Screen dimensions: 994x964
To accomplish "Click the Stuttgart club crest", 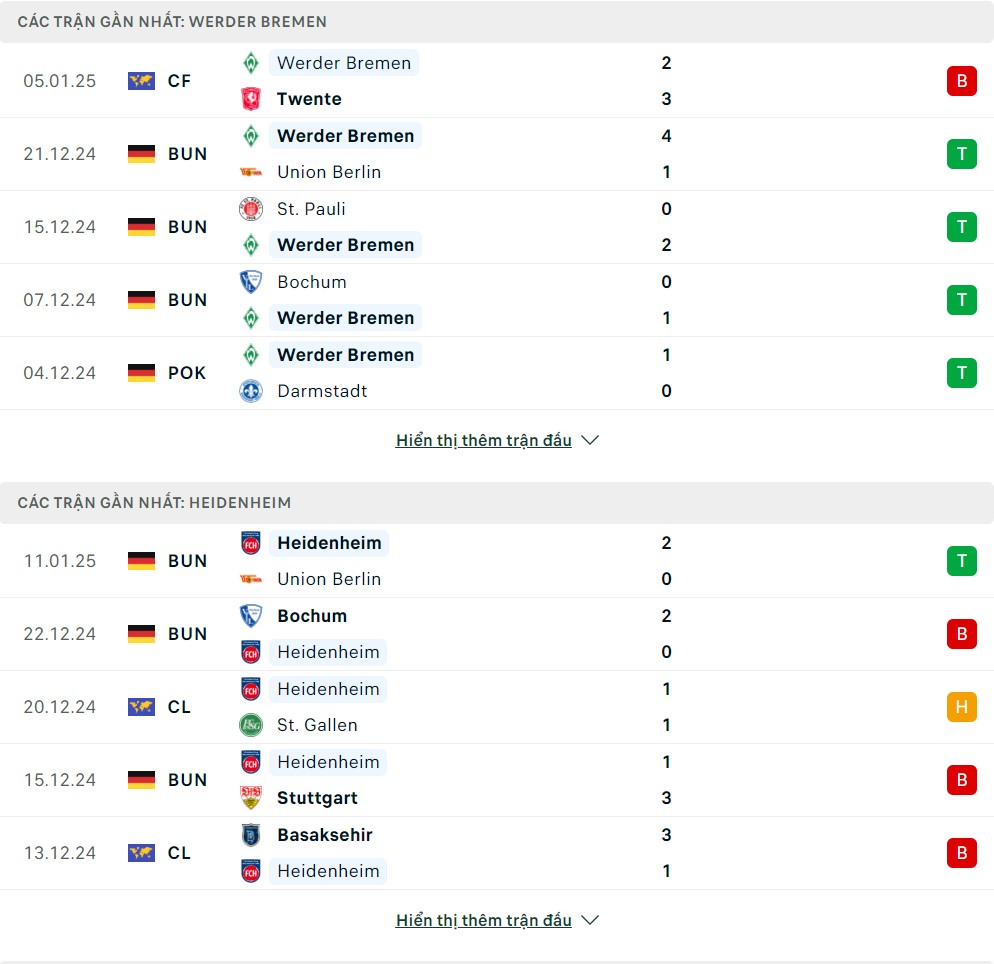I will tap(251, 798).
